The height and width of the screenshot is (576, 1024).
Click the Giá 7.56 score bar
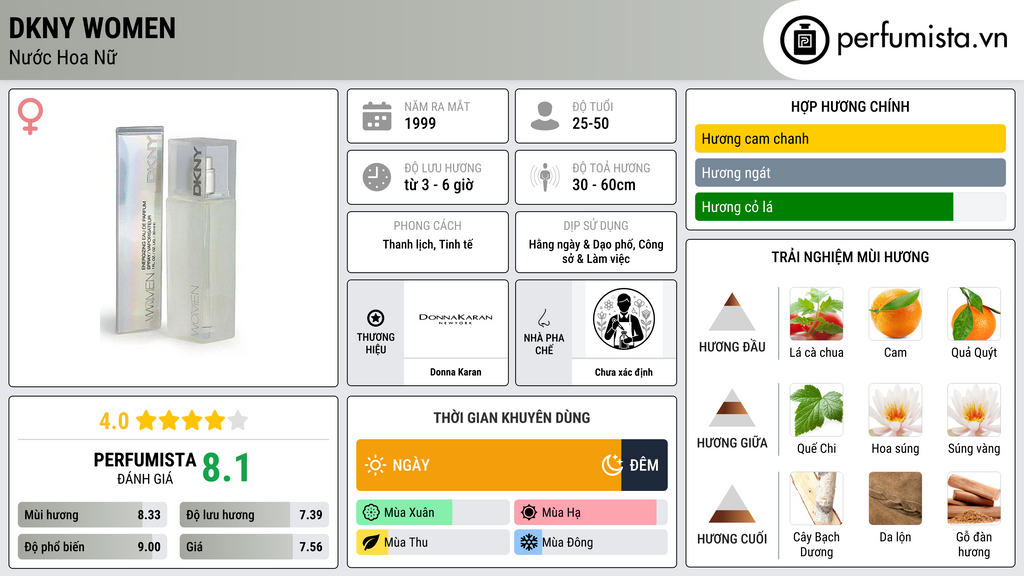pyautogui.click(x=255, y=547)
